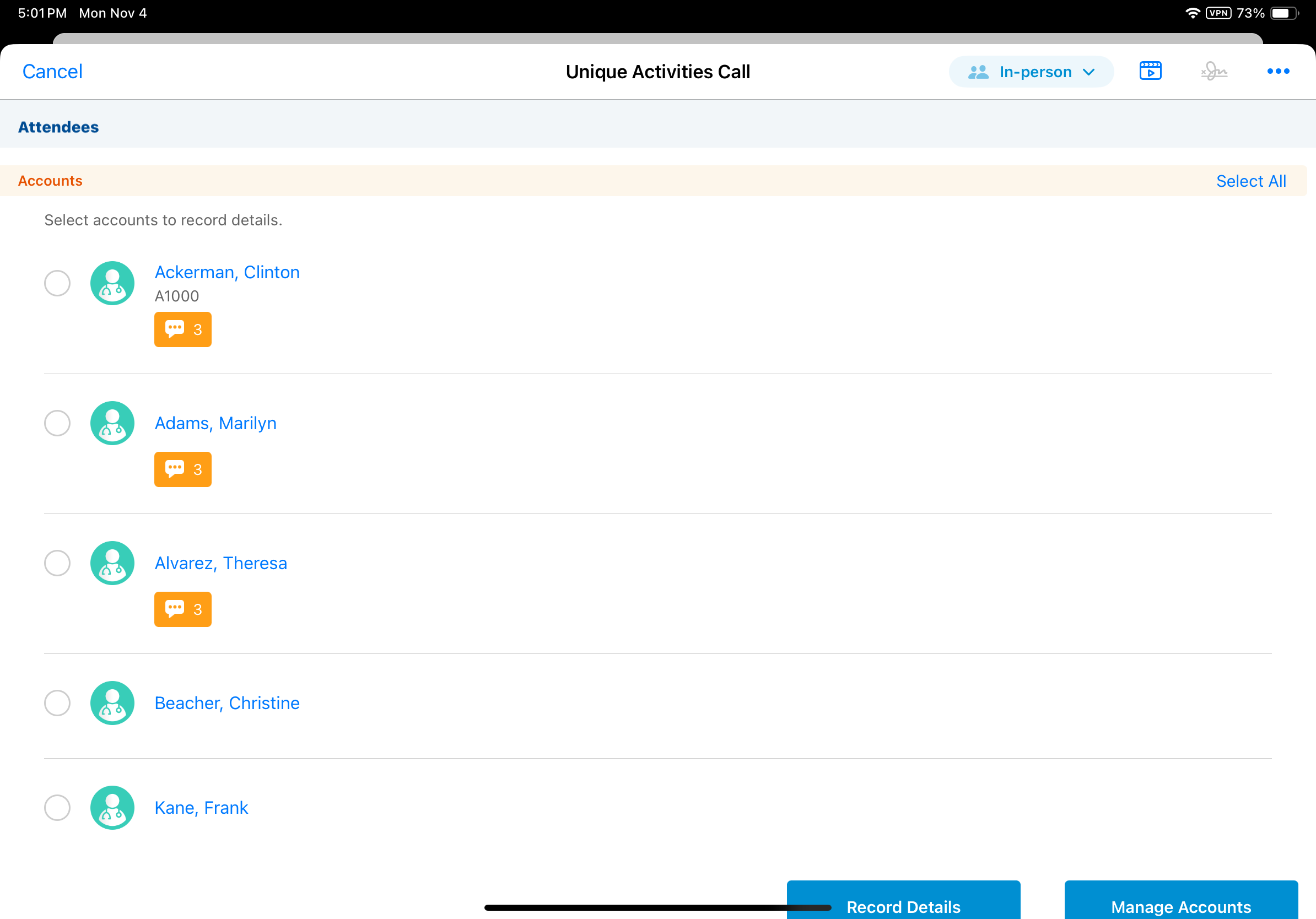
Task: Tap Ackerman, Clinton's orange message badge
Action: click(182, 329)
